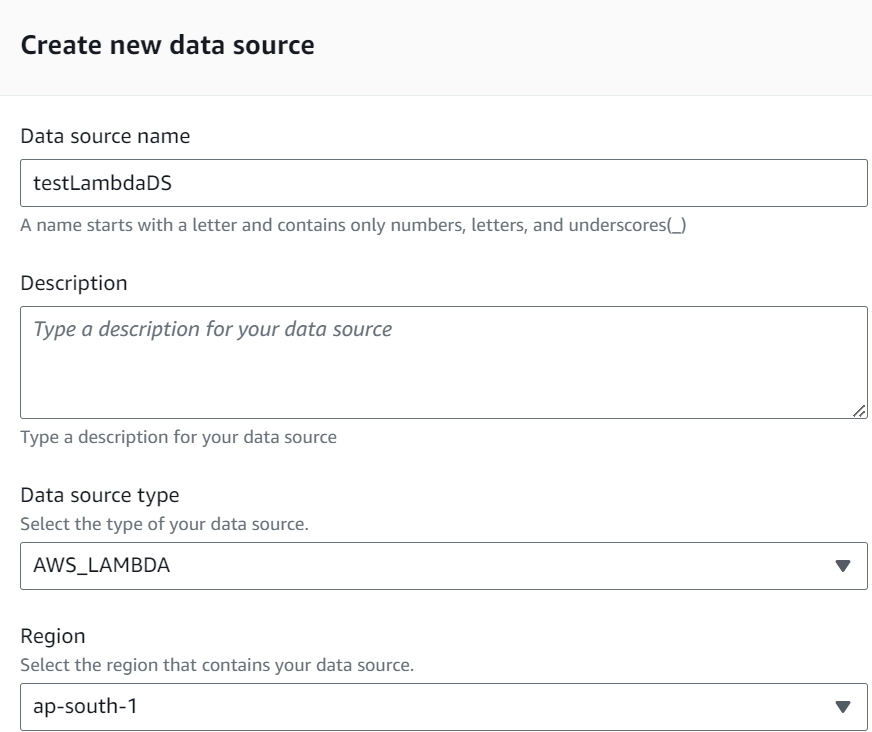Image resolution: width=872 pixels, height=732 pixels.
Task: Click the "Data source name" field label
Action: [x=105, y=136]
